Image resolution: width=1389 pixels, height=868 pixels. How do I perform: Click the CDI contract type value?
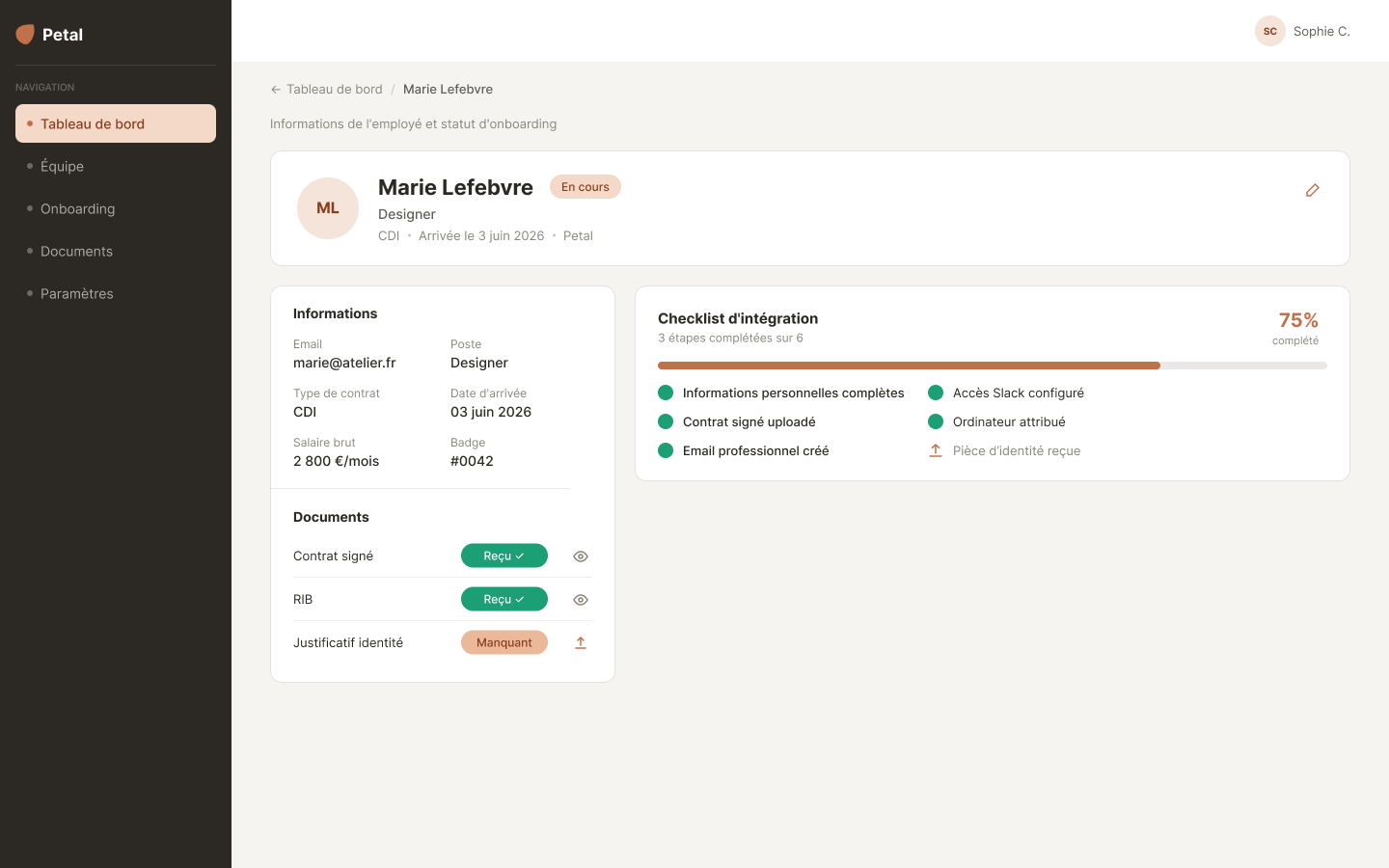(x=305, y=412)
